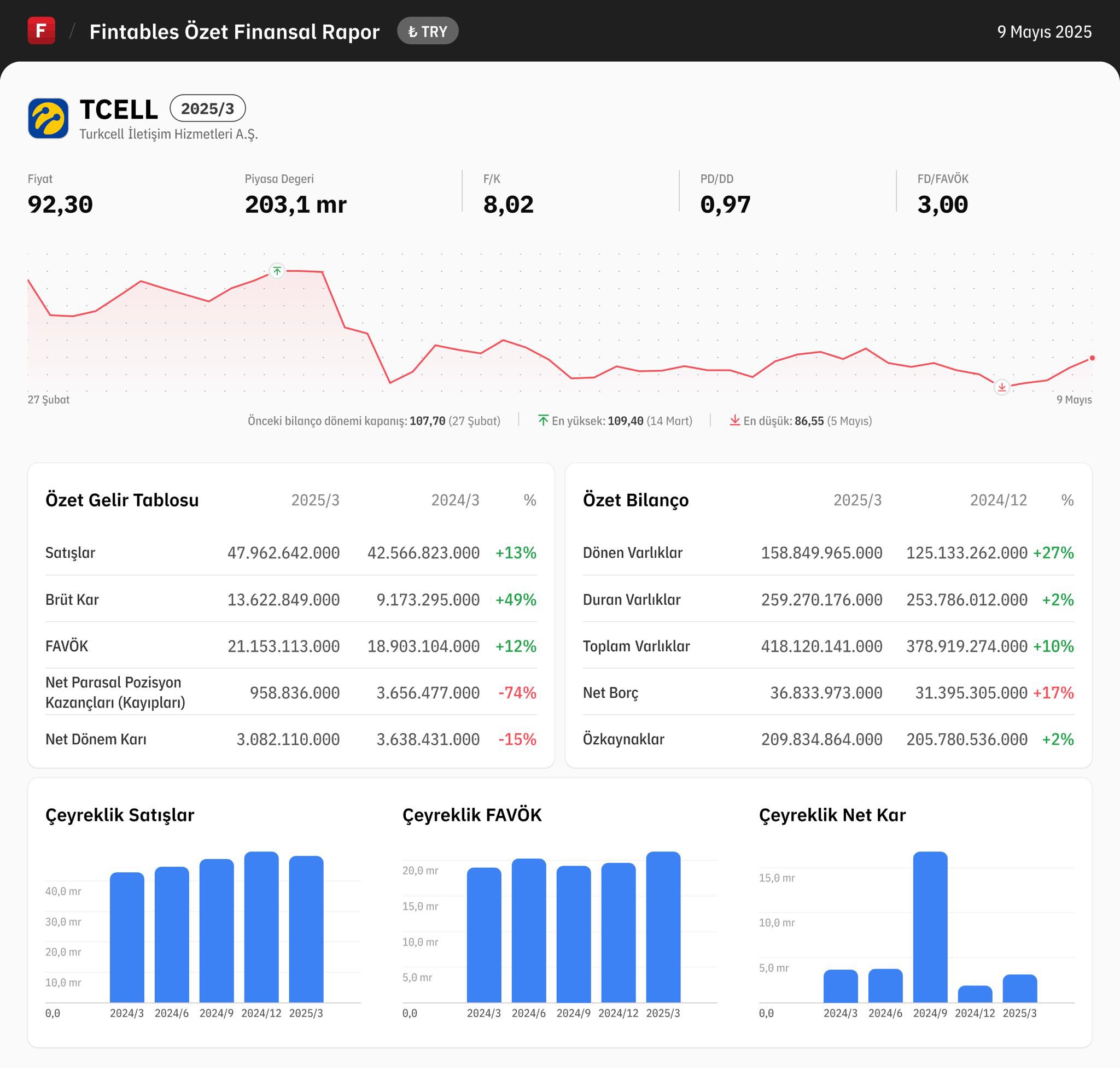Click FAVÖK 2025/3 value 21.153.113.000

pyautogui.click(x=284, y=646)
